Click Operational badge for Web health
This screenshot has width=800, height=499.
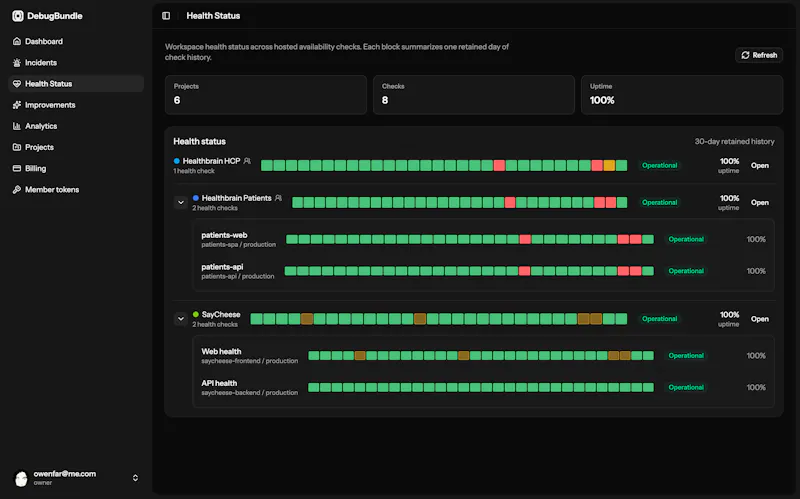pyautogui.click(x=686, y=356)
